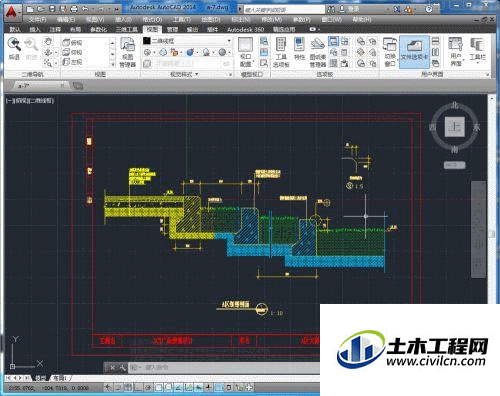Open the File (文件) menu
The image size is (500, 396).
[x=37, y=20]
